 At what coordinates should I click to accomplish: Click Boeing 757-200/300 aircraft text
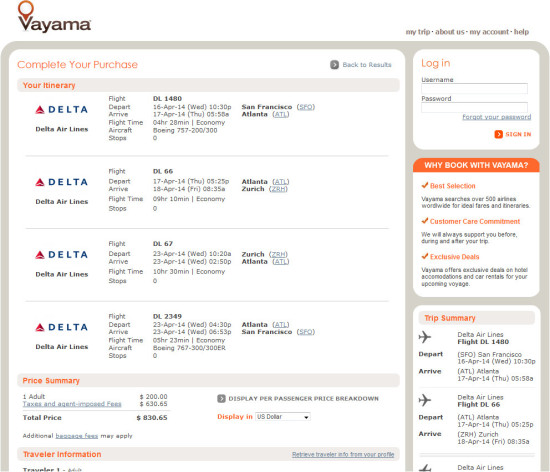tap(185, 130)
